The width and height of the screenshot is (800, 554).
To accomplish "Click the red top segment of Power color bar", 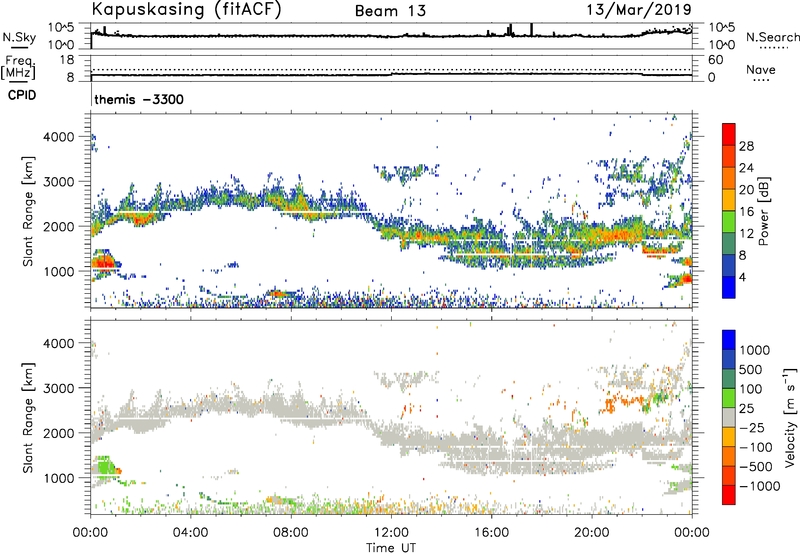I will click(729, 135).
